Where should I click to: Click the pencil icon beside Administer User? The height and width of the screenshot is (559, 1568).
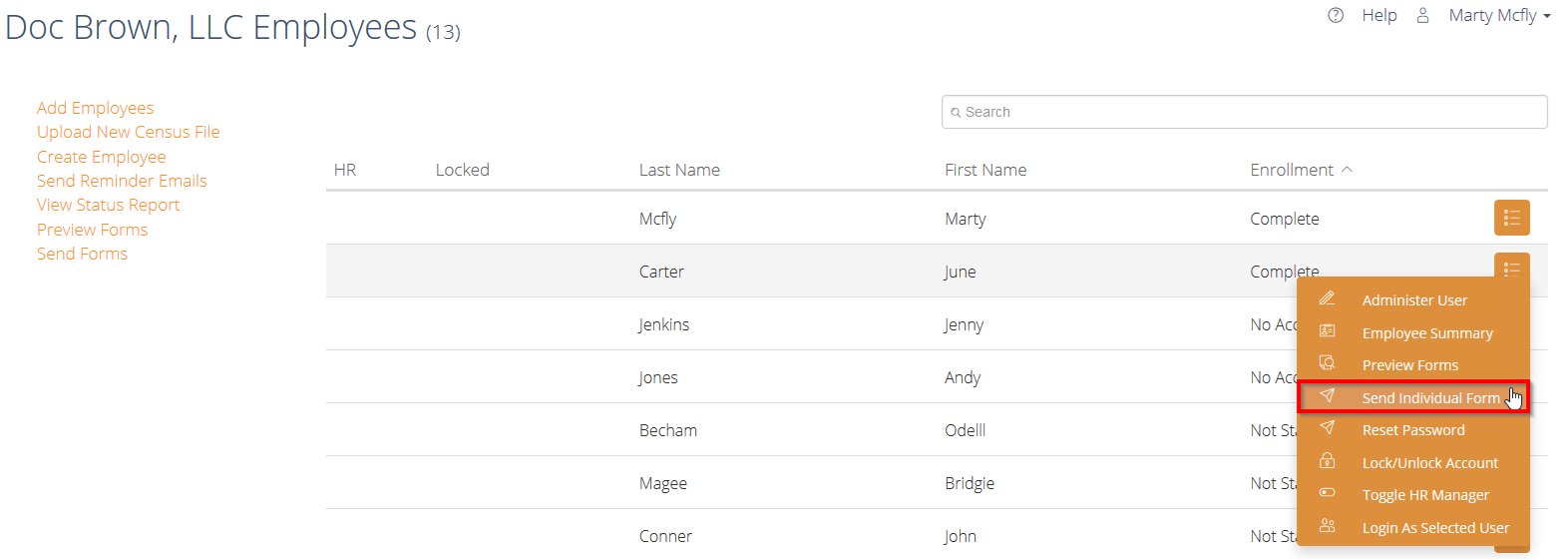click(1327, 298)
